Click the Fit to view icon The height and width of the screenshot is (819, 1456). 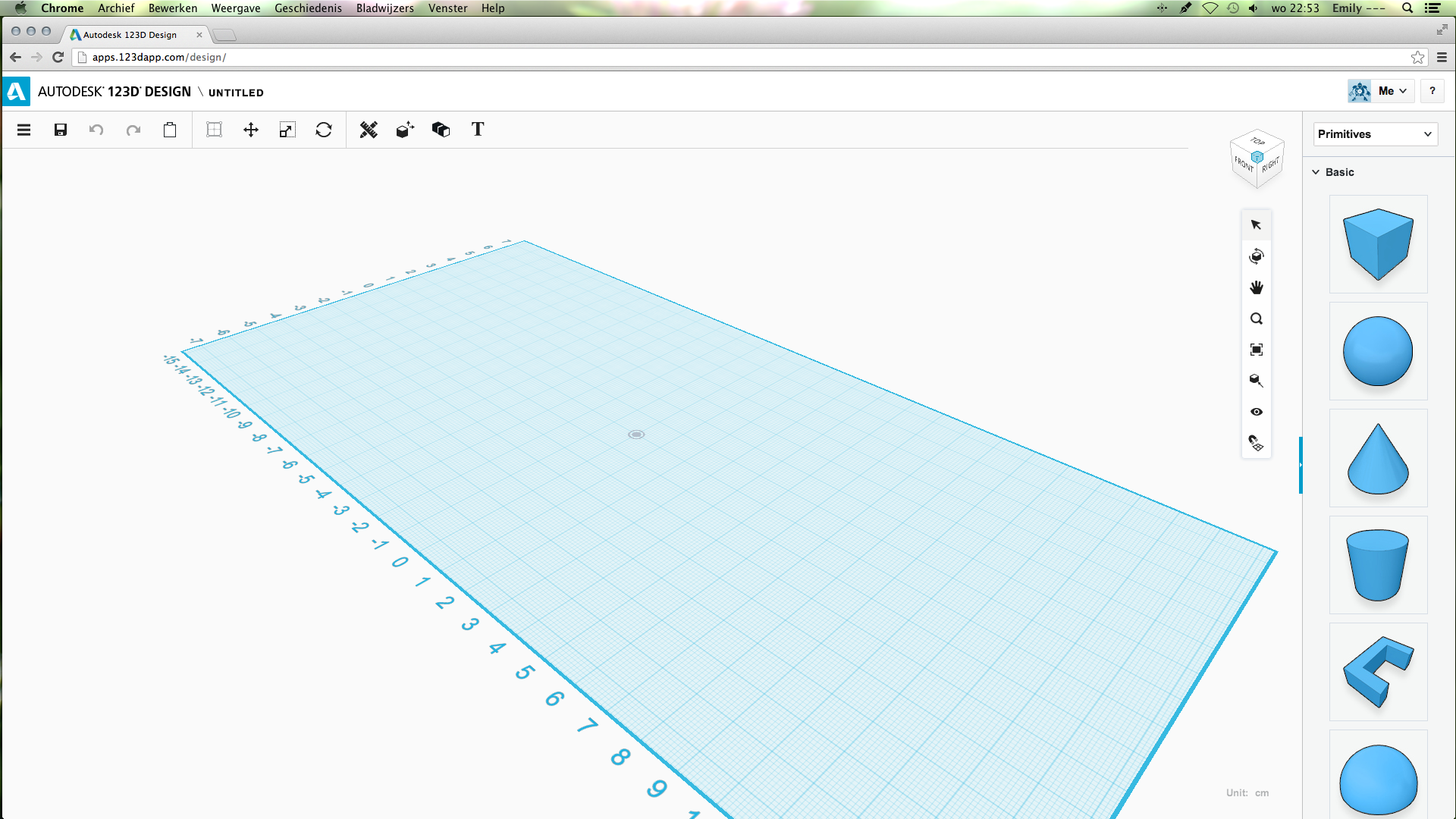1257,350
